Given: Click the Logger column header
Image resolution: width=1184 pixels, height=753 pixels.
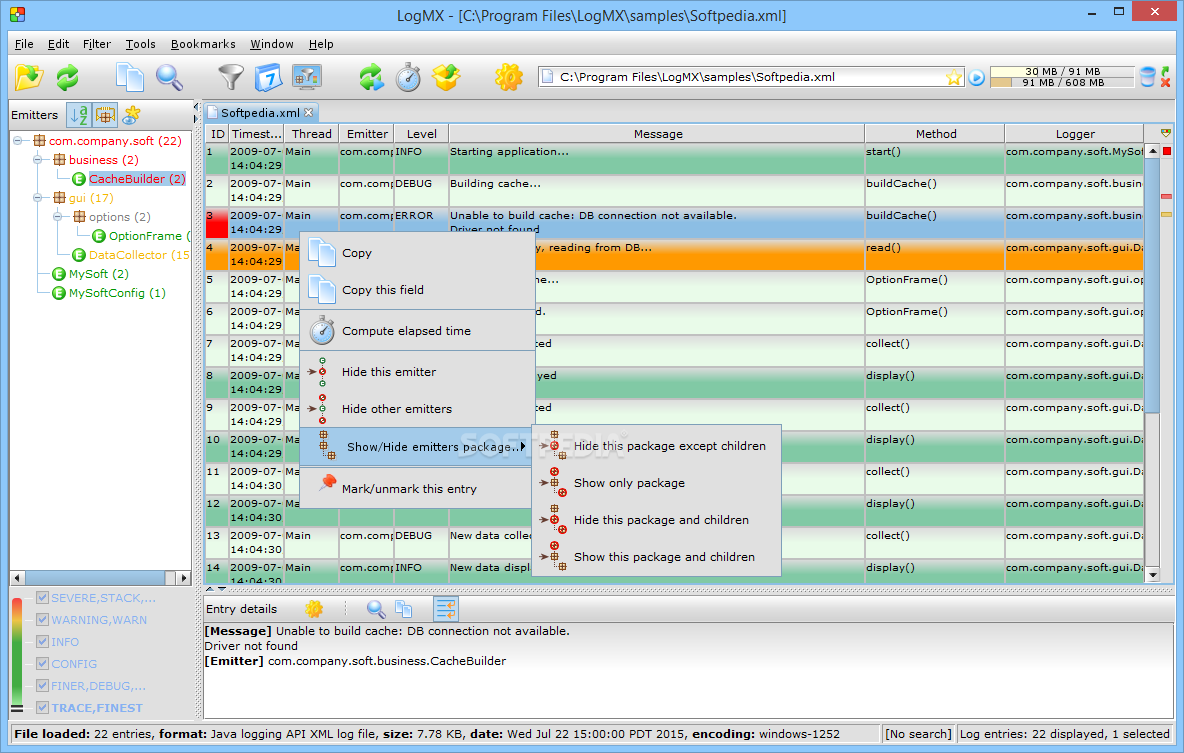Looking at the screenshot, I should (x=1075, y=134).
